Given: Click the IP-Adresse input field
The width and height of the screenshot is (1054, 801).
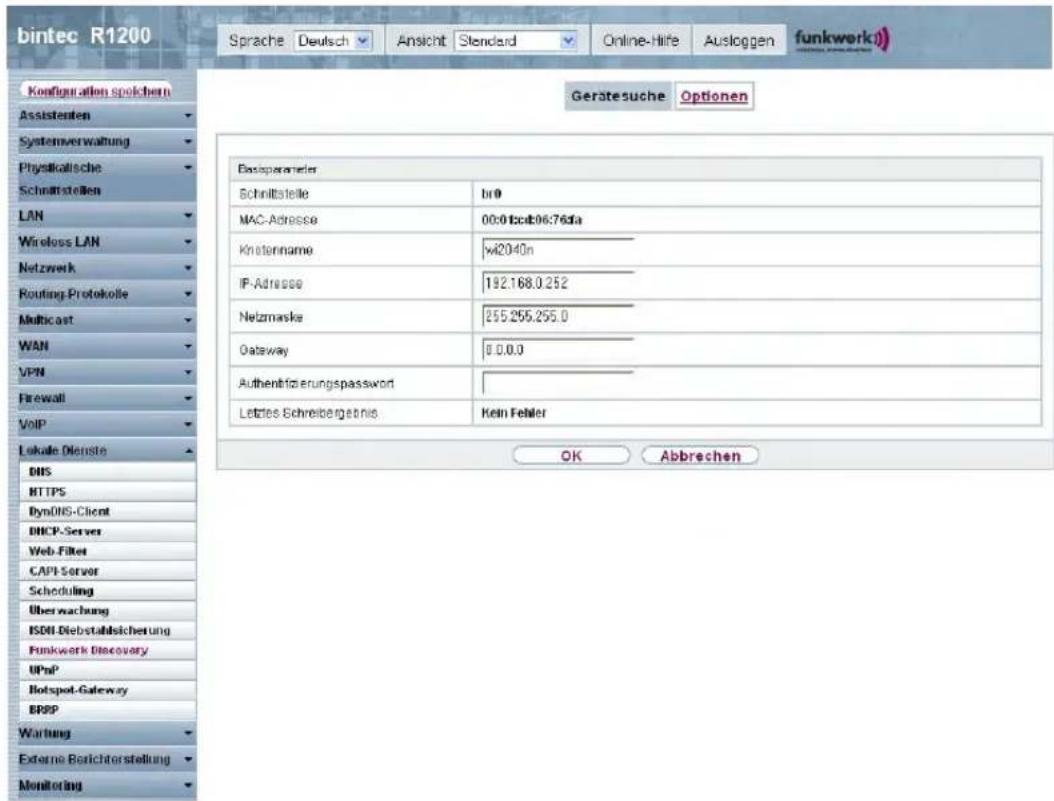Looking at the screenshot, I should click(558, 283).
